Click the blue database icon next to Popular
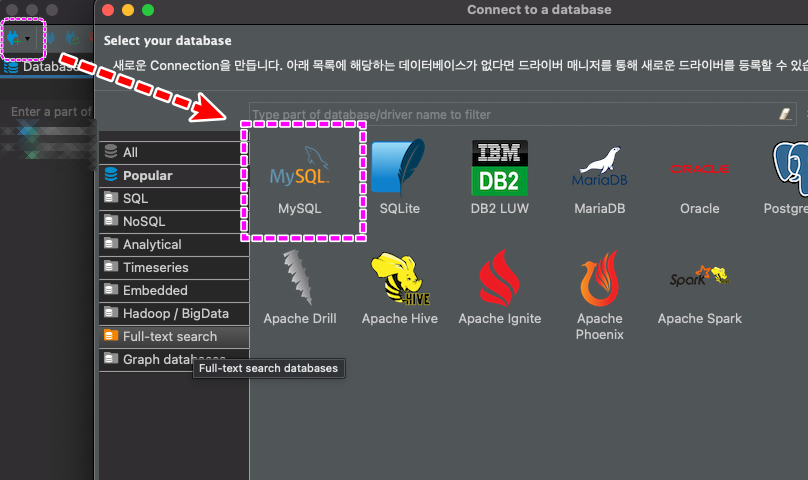The width and height of the screenshot is (808, 480). [111, 174]
